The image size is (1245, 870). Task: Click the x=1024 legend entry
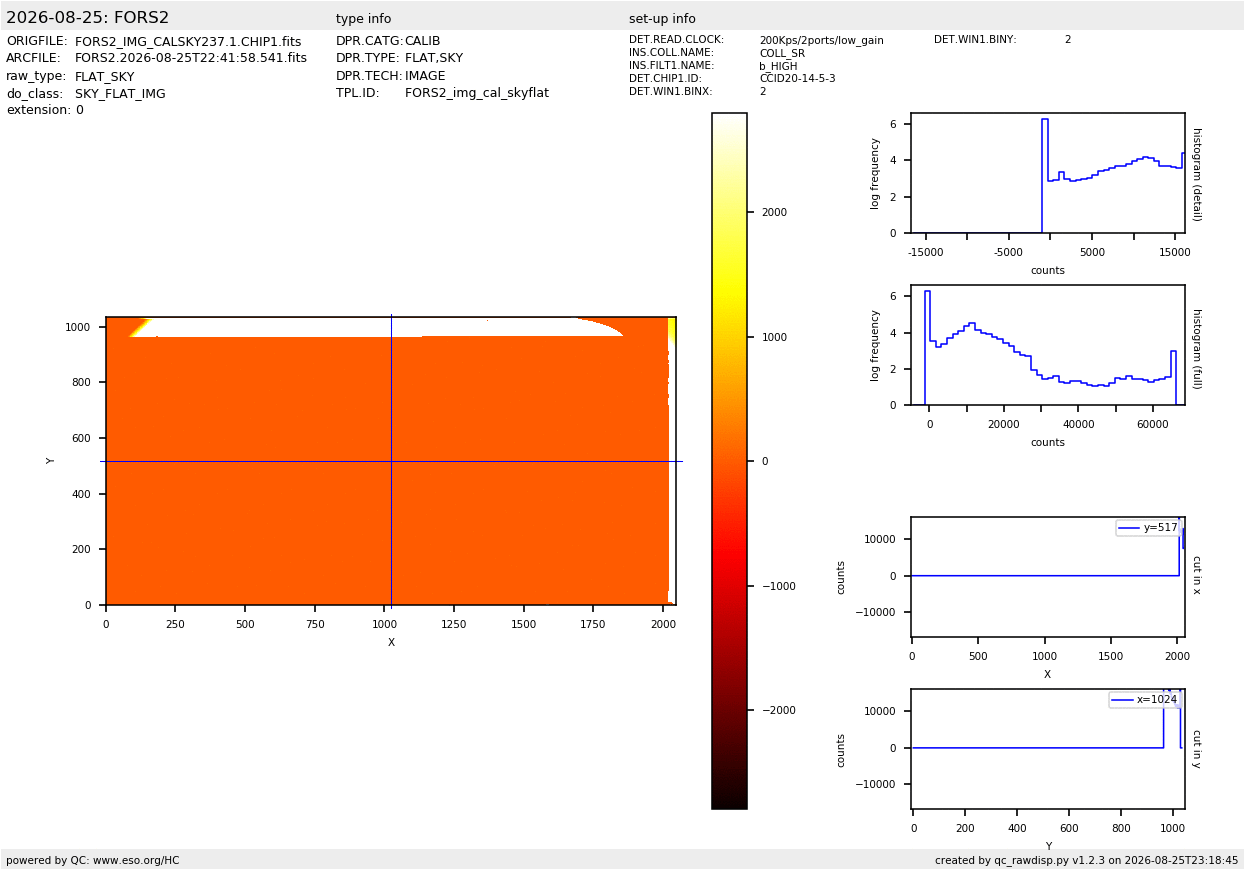pyautogui.click(x=1145, y=700)
